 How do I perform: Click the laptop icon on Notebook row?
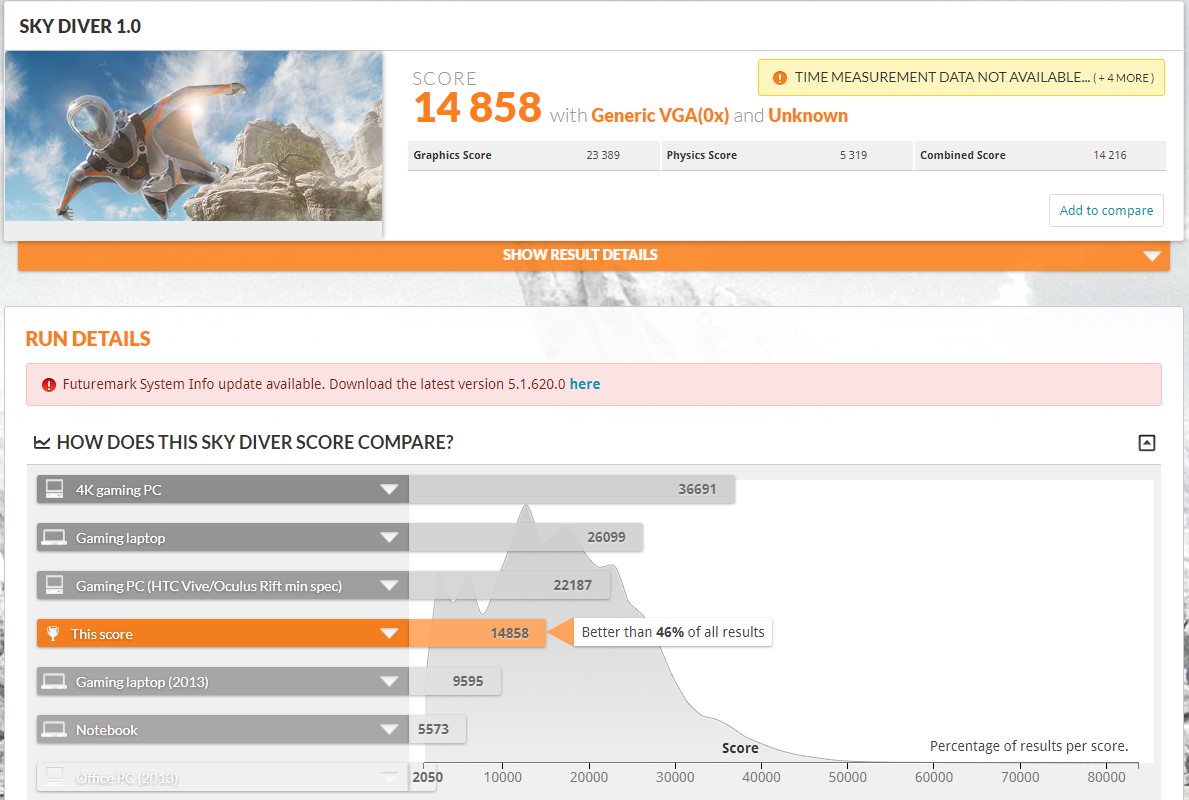55,729
